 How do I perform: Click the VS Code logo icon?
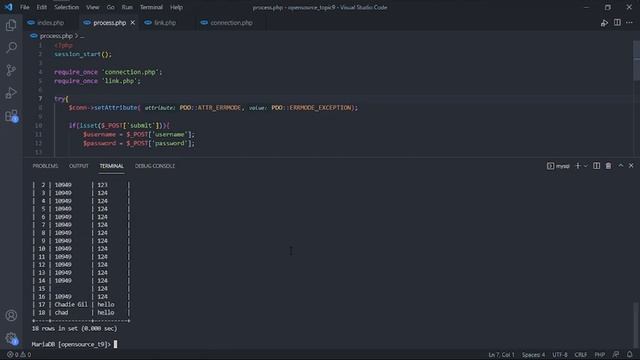point(9,7)
